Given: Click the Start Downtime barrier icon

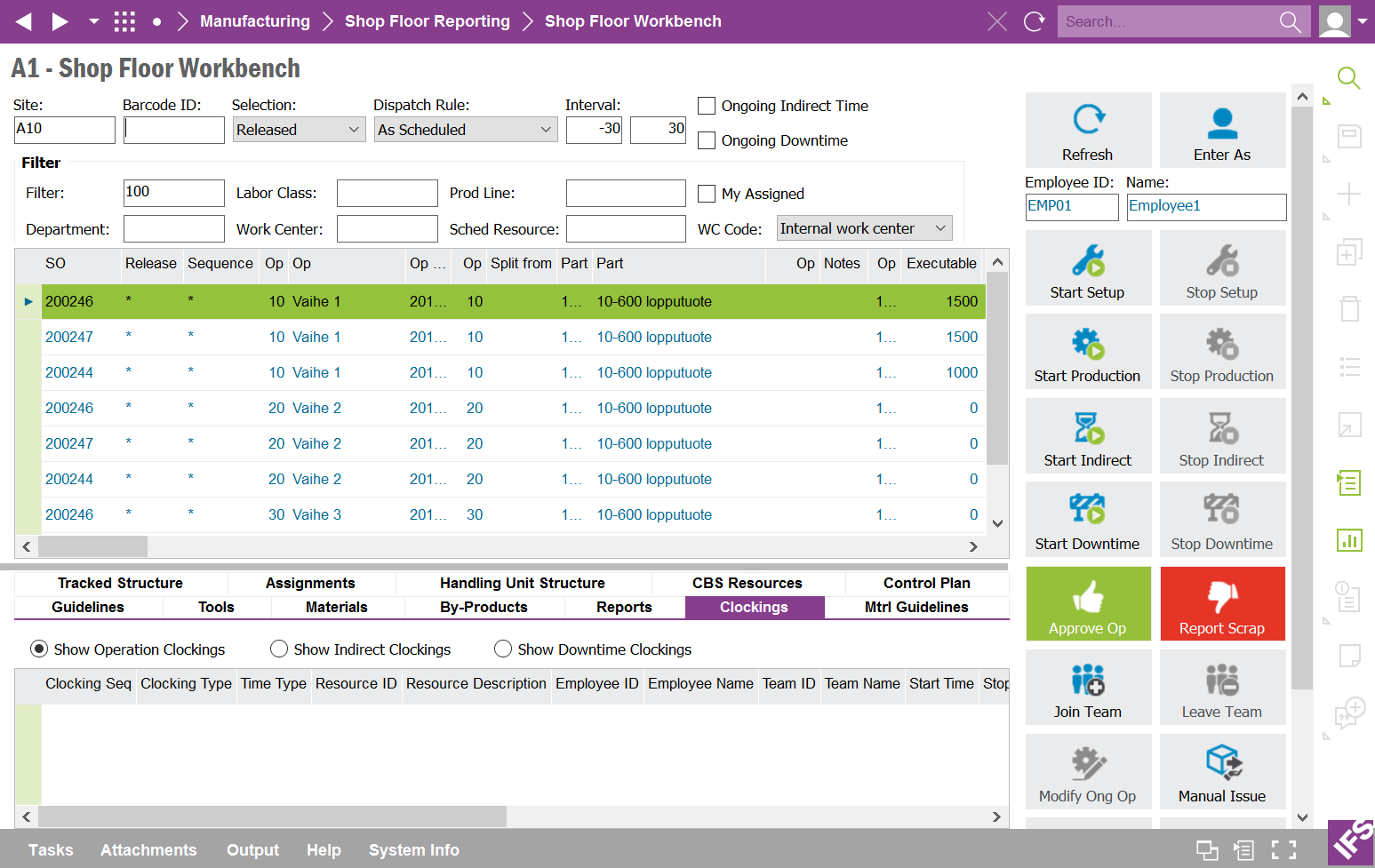Looking at the screenshot, I should [1088, 510].
